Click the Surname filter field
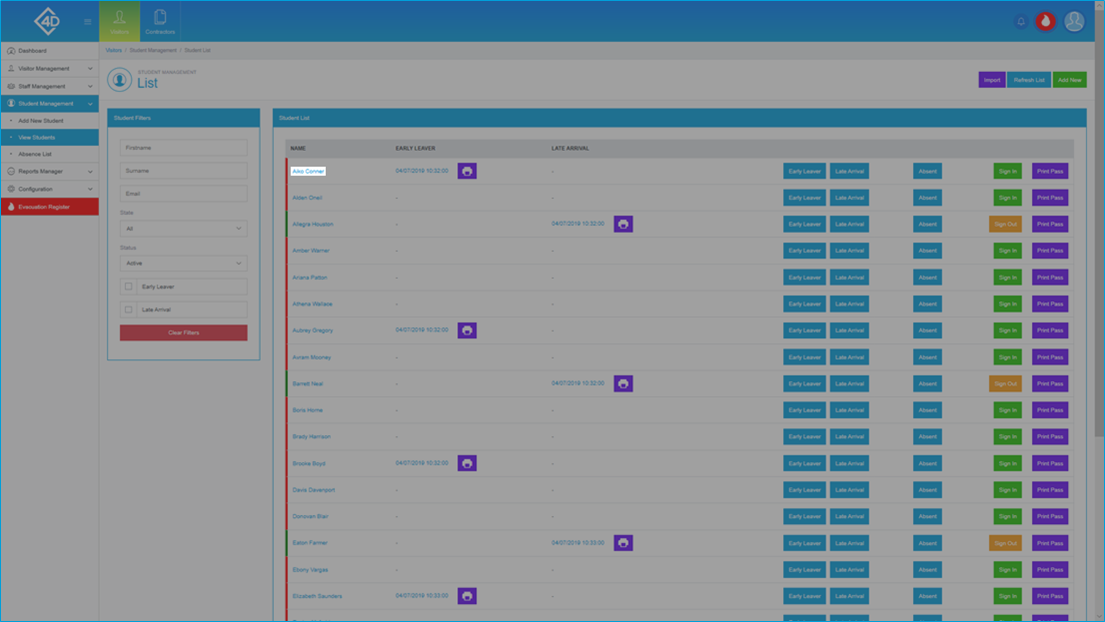Screen dimensions: 1105x622 pos(183,170)
